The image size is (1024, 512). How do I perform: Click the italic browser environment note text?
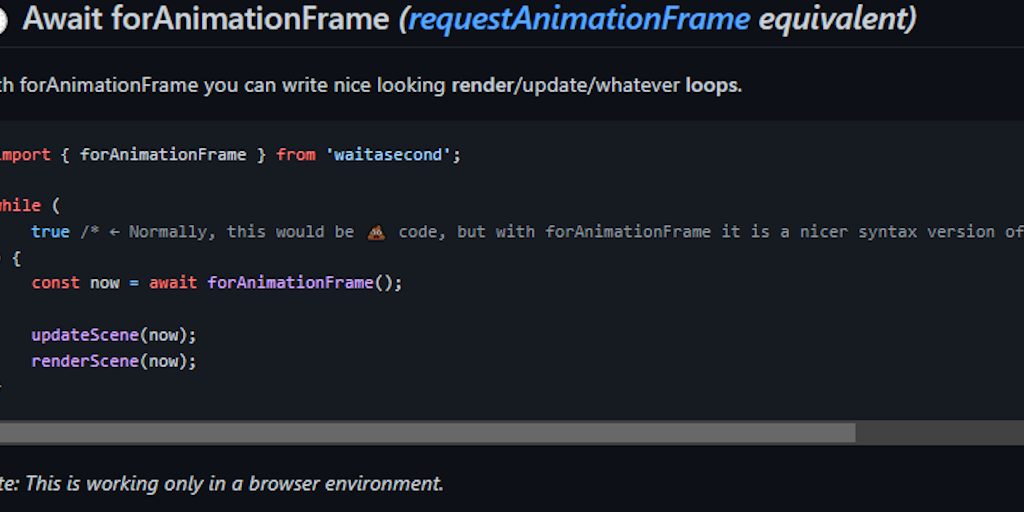(x=230, y=484)
